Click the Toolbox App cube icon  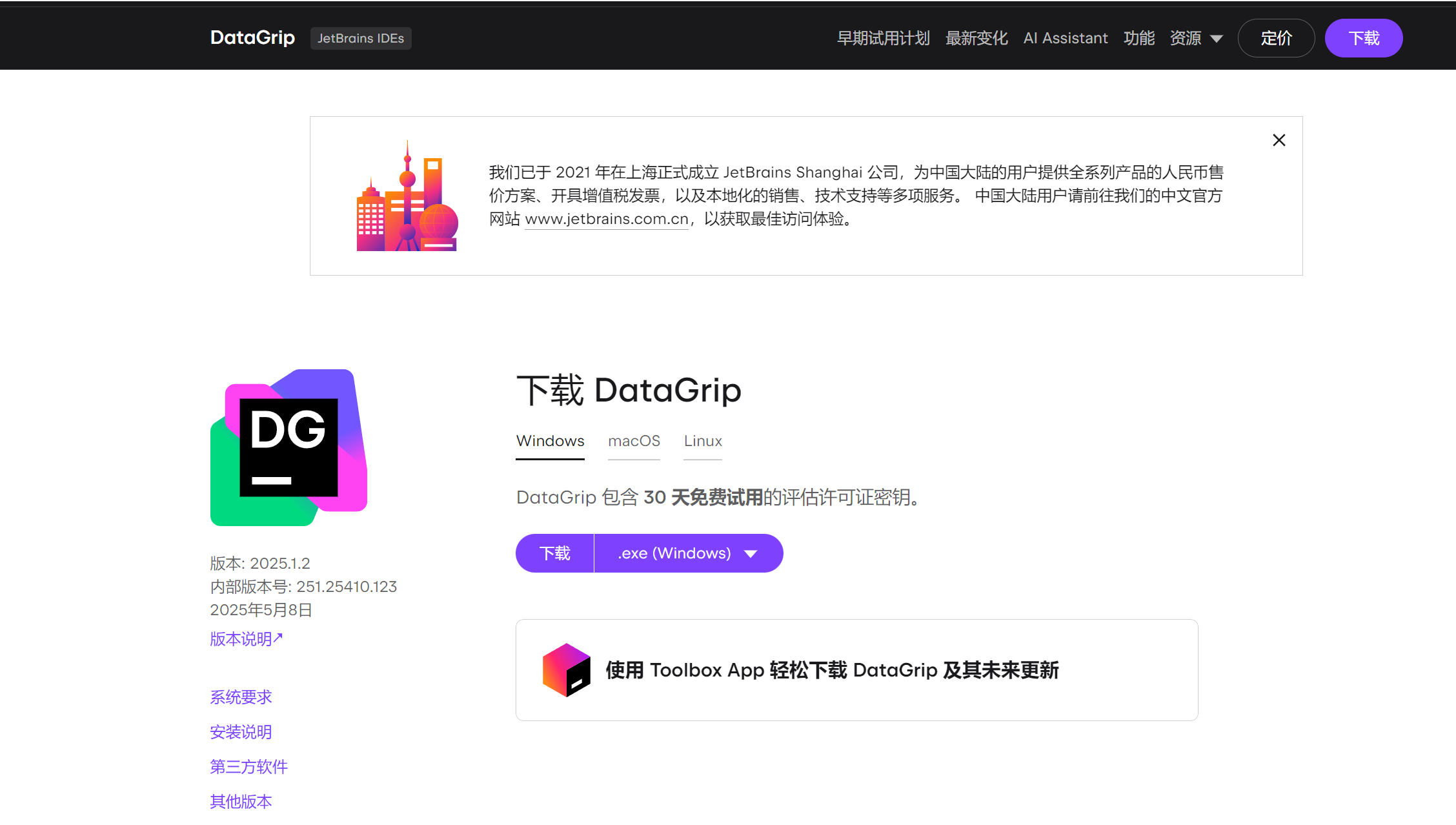pyautogui.click(x=566, y=670)
